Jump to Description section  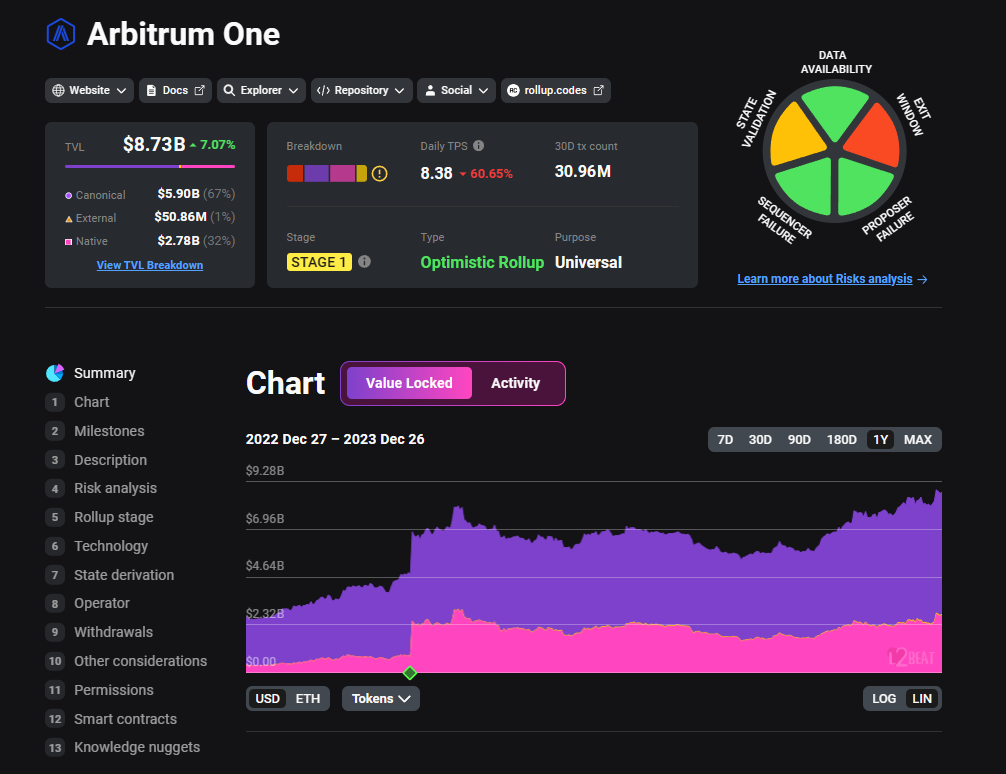(110, 460)
